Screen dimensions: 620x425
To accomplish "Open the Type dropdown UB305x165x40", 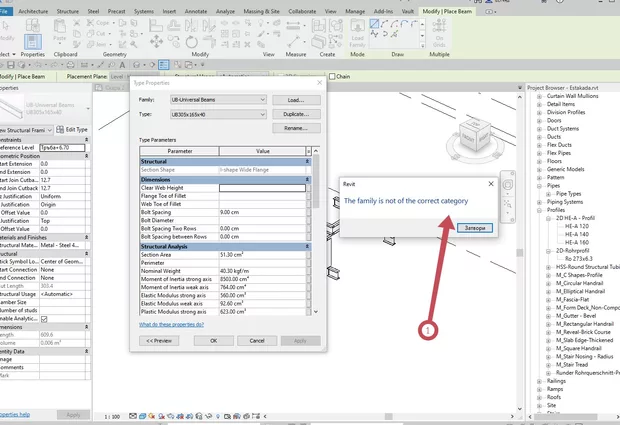I will coord(217,115).
